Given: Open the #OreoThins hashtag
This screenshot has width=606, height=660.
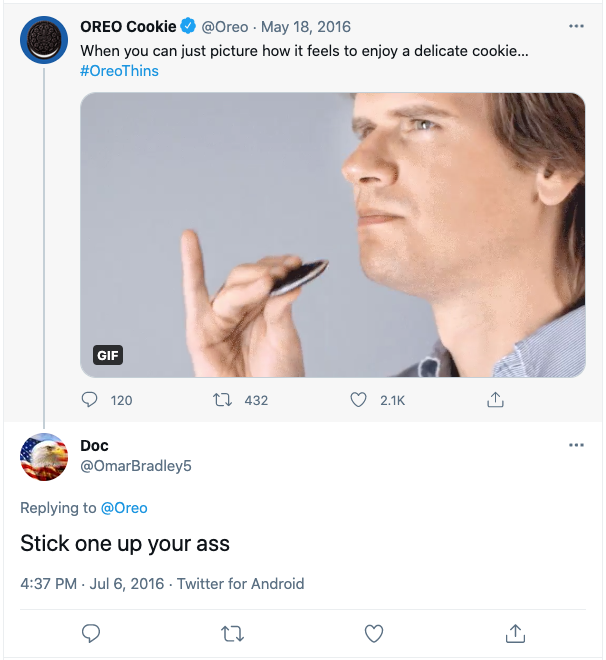Looking at the screenshot, I should [x=119, y=71].
